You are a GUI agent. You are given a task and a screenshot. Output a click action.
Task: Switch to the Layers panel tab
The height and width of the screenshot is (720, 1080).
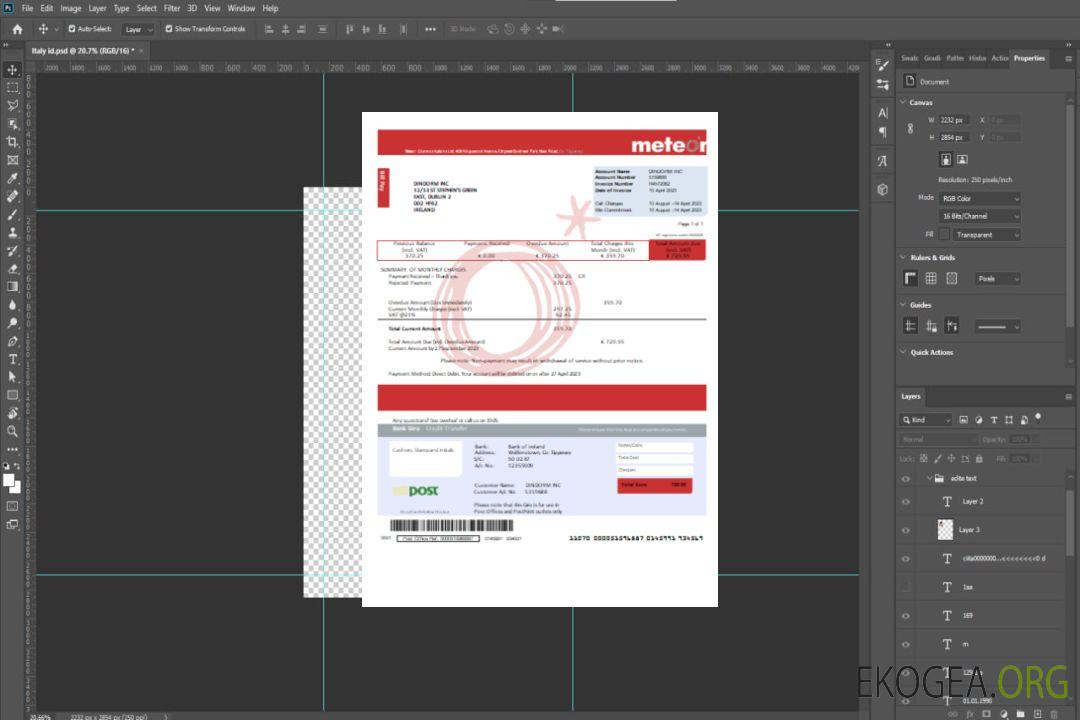(x=911, y=396)
